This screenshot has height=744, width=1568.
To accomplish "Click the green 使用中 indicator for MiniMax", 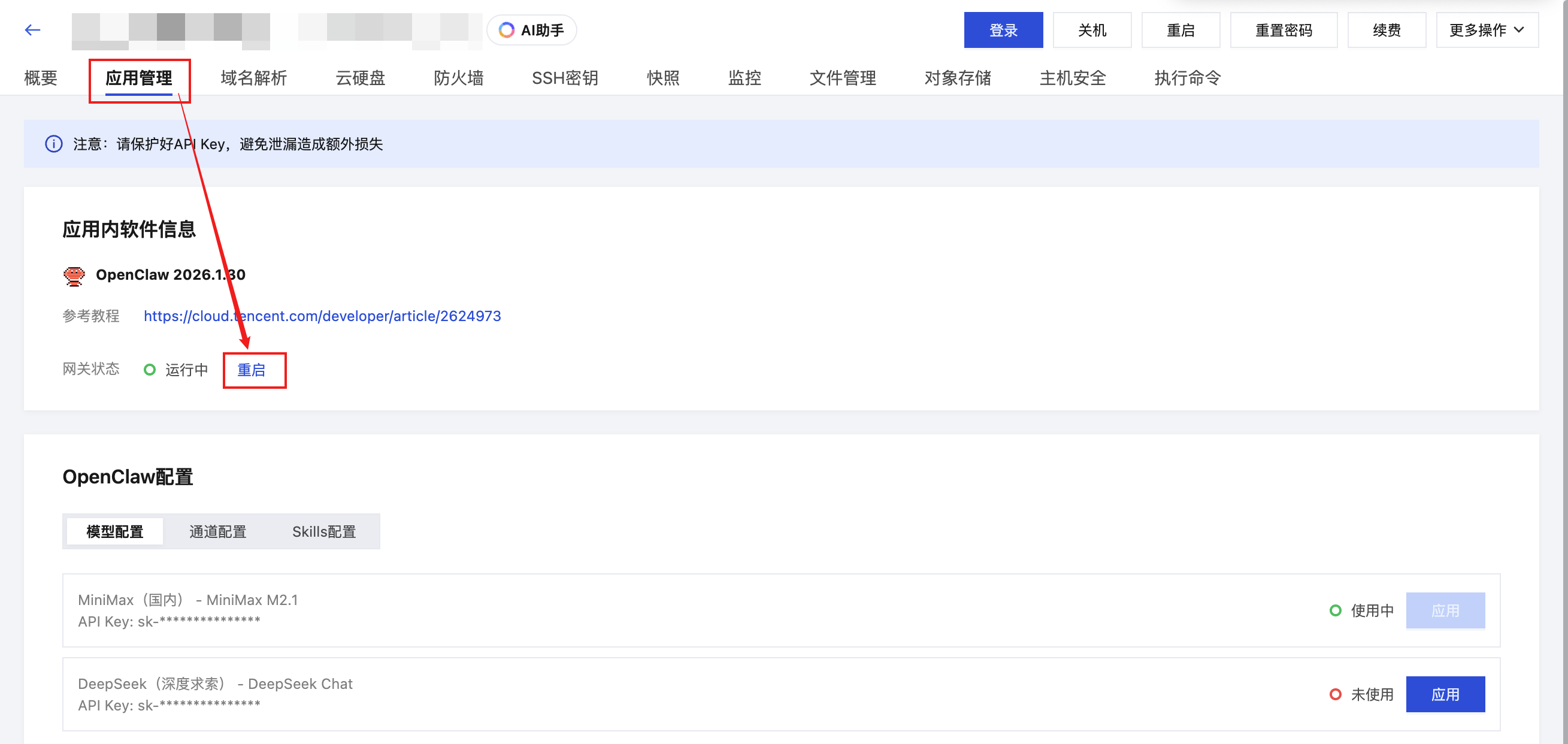I will (x=1336, y=610).
